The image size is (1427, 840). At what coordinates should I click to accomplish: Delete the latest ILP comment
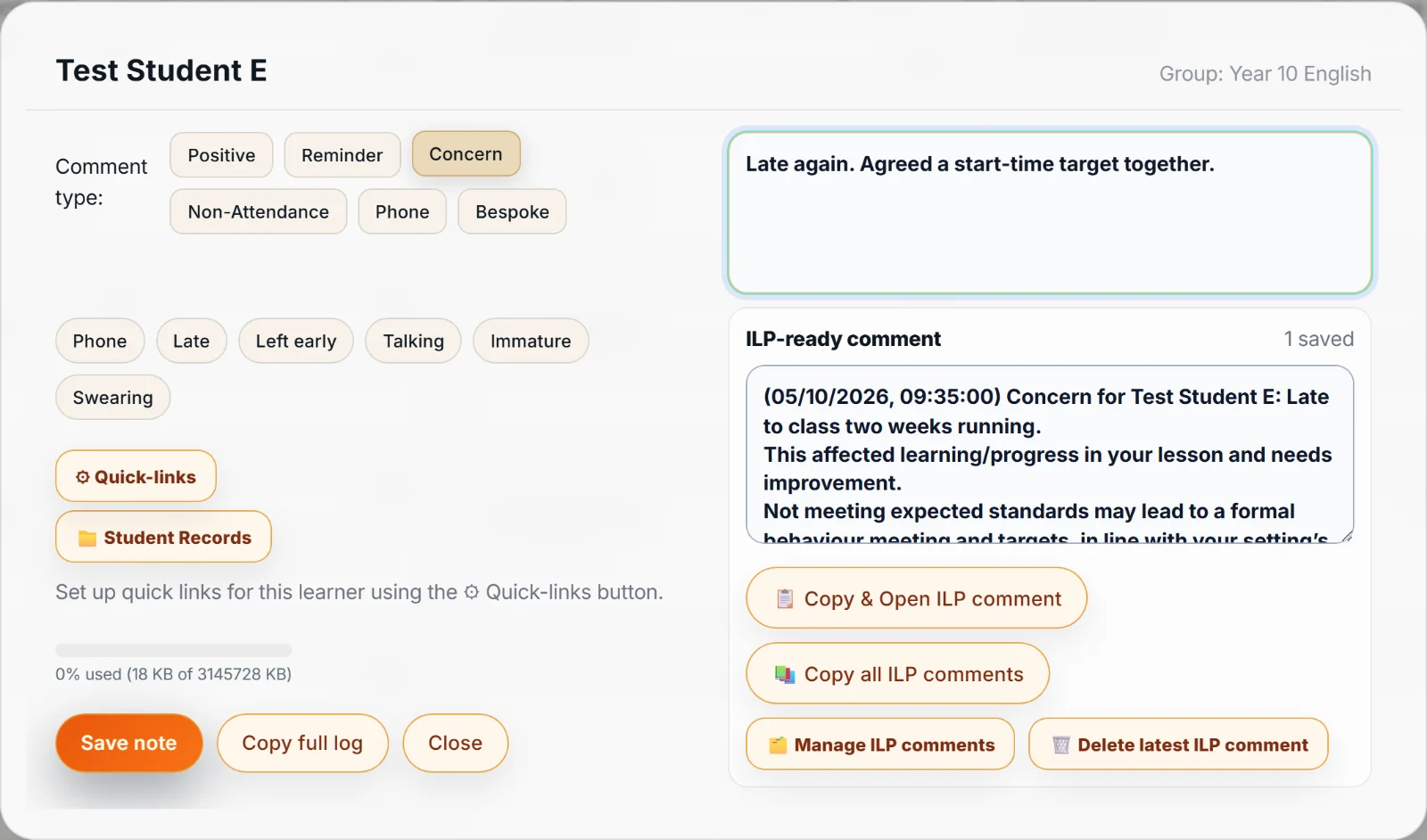[x=1178, y=745]
